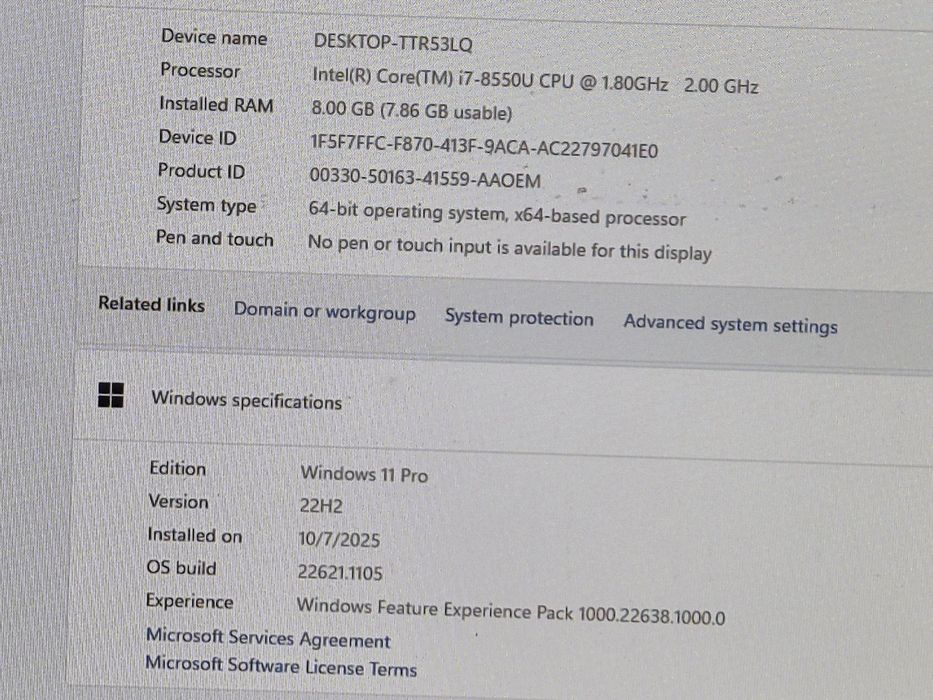Screen dimensions: 933x700
Task: Open Microsoft Services Agreement link
Action: point(268,638)
